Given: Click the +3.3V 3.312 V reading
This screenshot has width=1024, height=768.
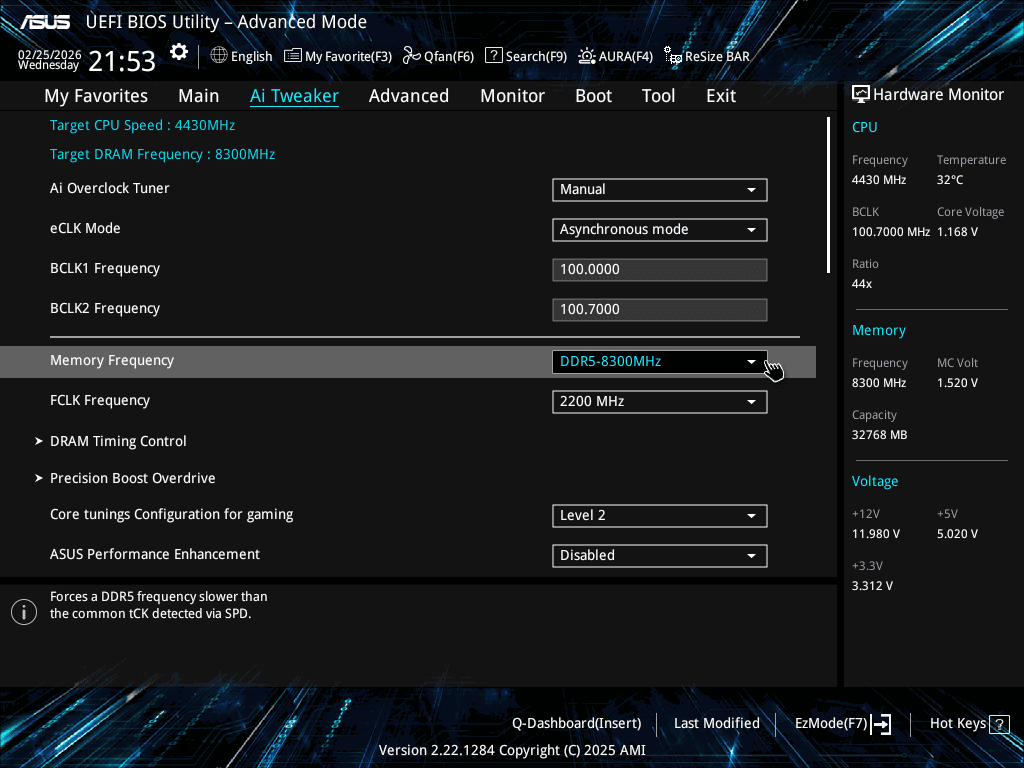Looking at the screenshot, I should coord(872,586).
